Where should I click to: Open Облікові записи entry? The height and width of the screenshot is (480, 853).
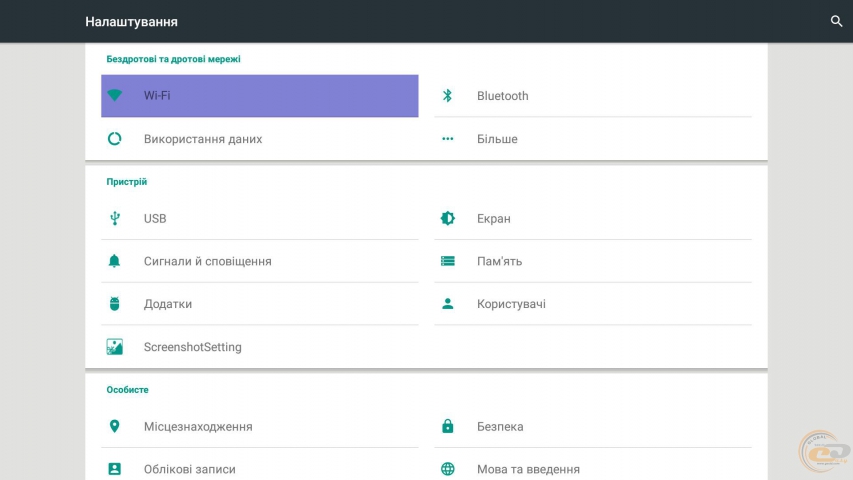pos(190,469)
